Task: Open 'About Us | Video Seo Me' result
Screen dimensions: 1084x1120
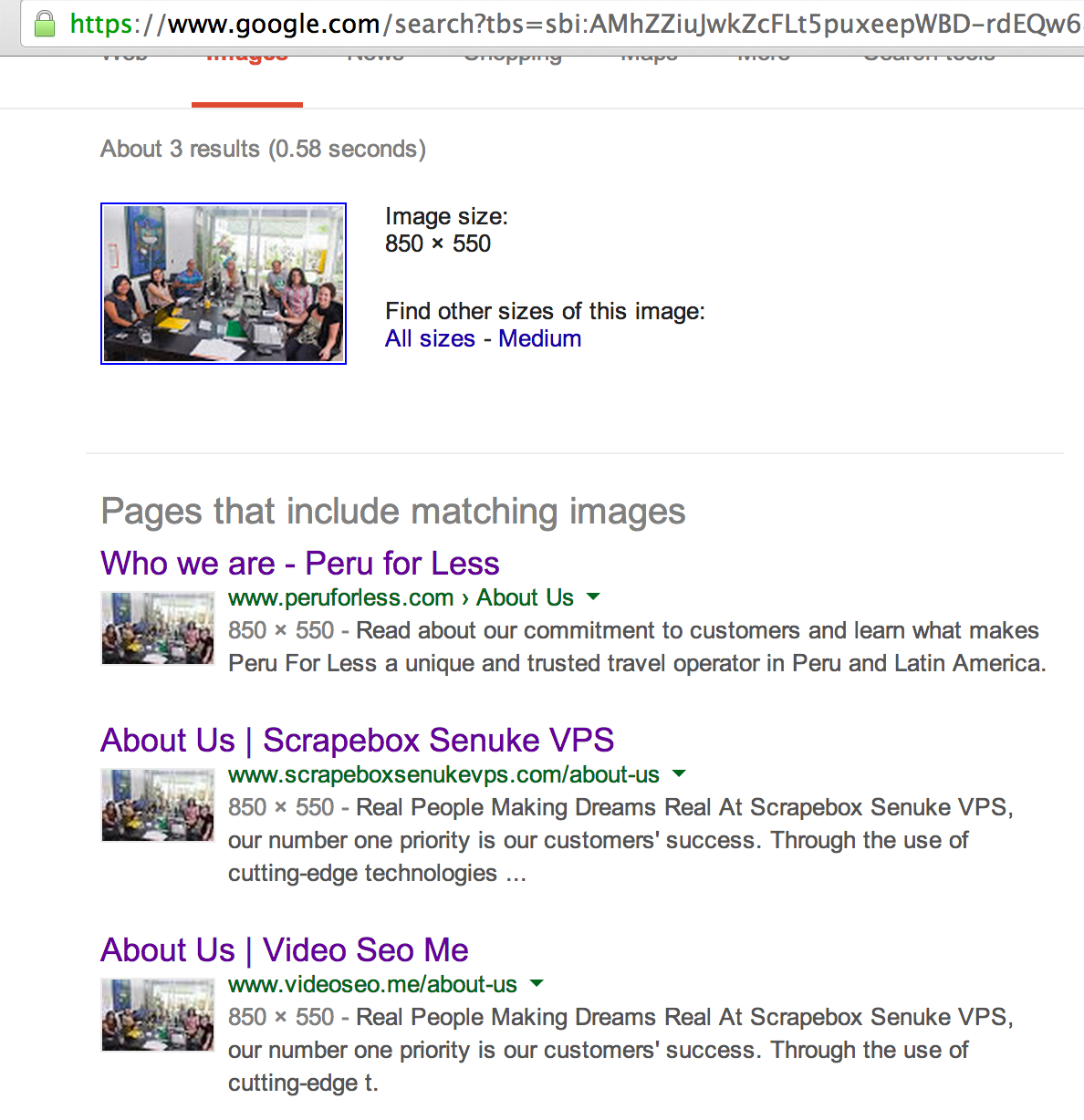Action: point(285,949)
